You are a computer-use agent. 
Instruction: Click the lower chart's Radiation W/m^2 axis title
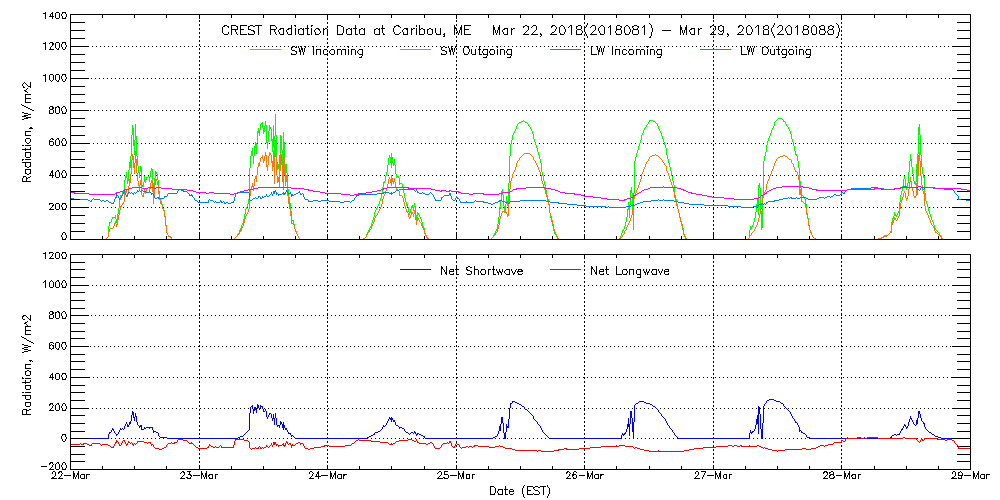[x=28, y=360]
